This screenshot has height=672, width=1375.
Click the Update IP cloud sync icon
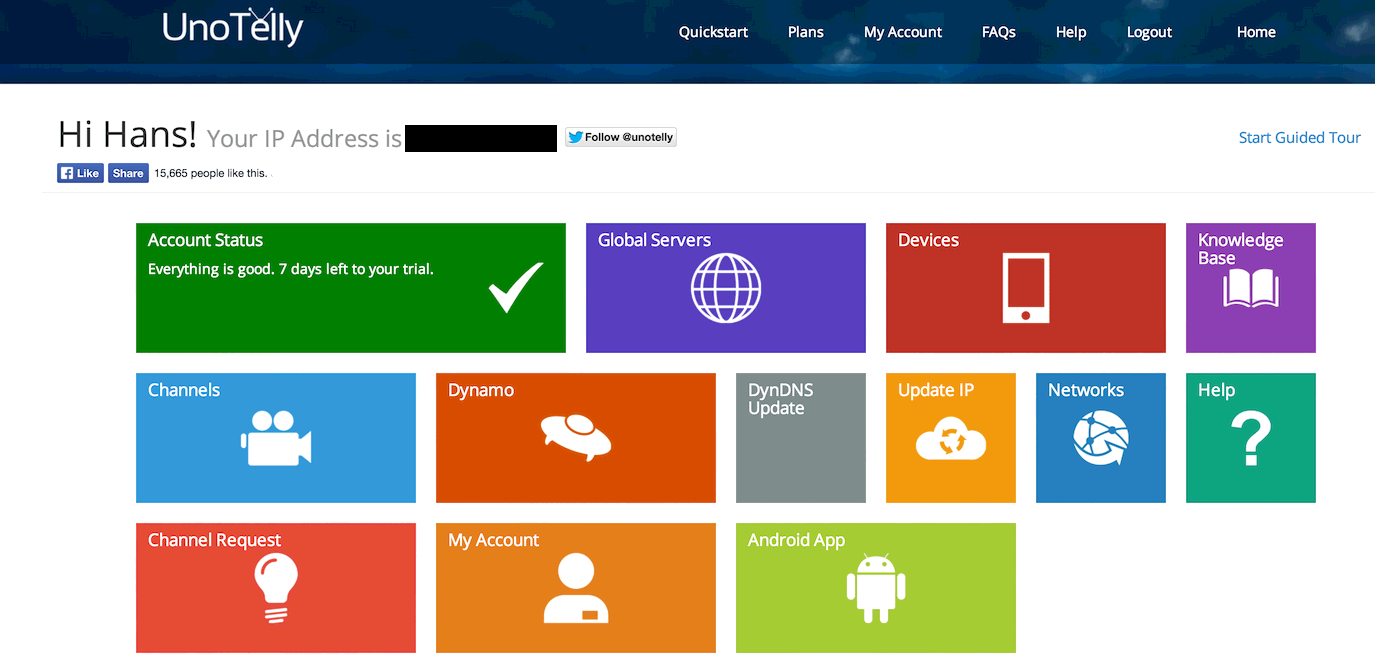(951, 440)
